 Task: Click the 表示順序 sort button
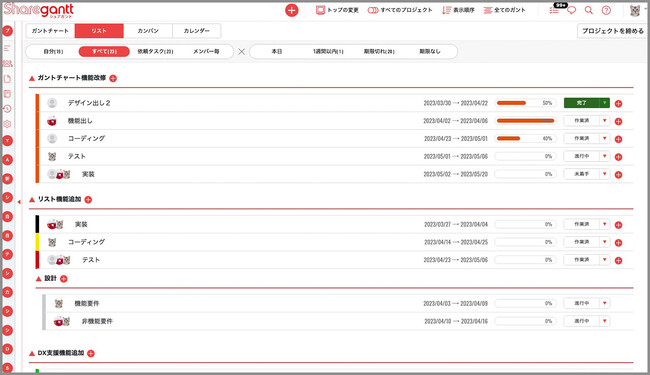(458, 10)
